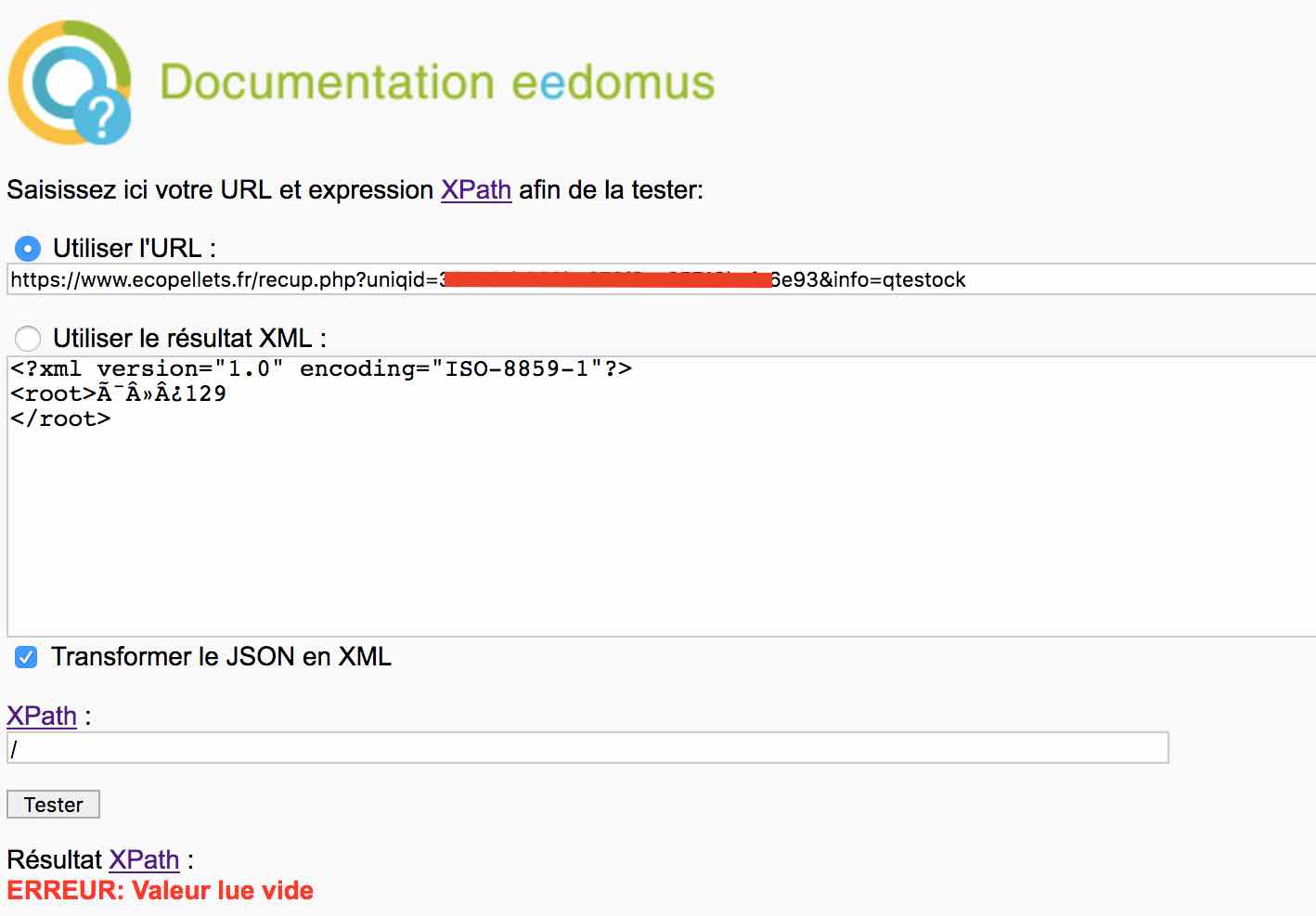
Task: Click the 'Documentation eedomus' header title
Action: 437,82
